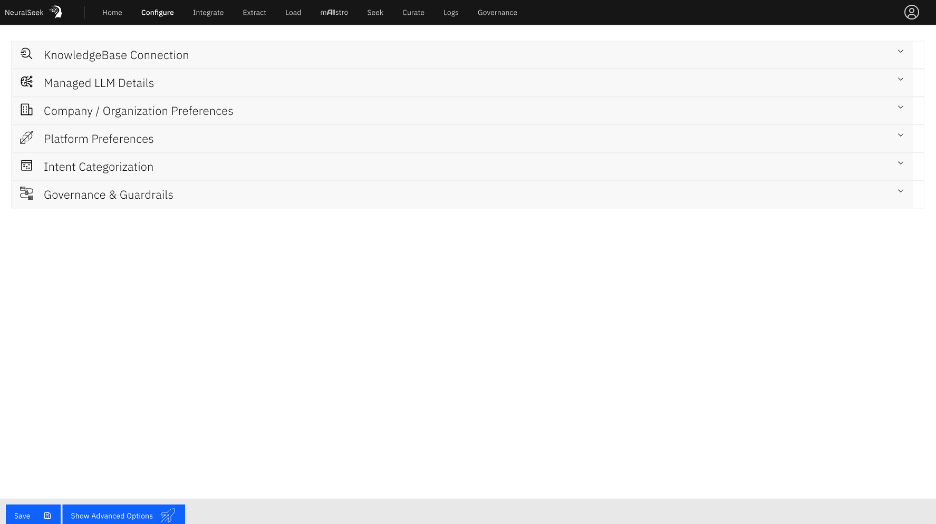Switch to the Integrate tab
The height and width of the screenshot is (524, 936).
tap(208, 13)
